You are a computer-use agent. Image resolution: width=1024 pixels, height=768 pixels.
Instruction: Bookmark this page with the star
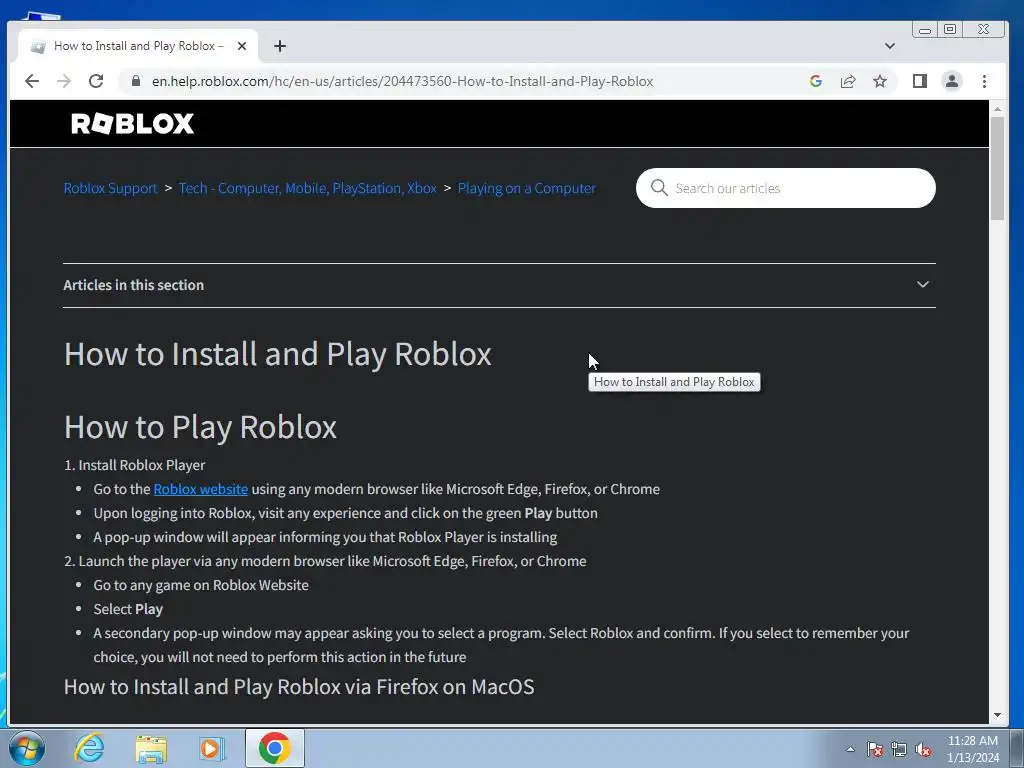(x=880, y=81)
